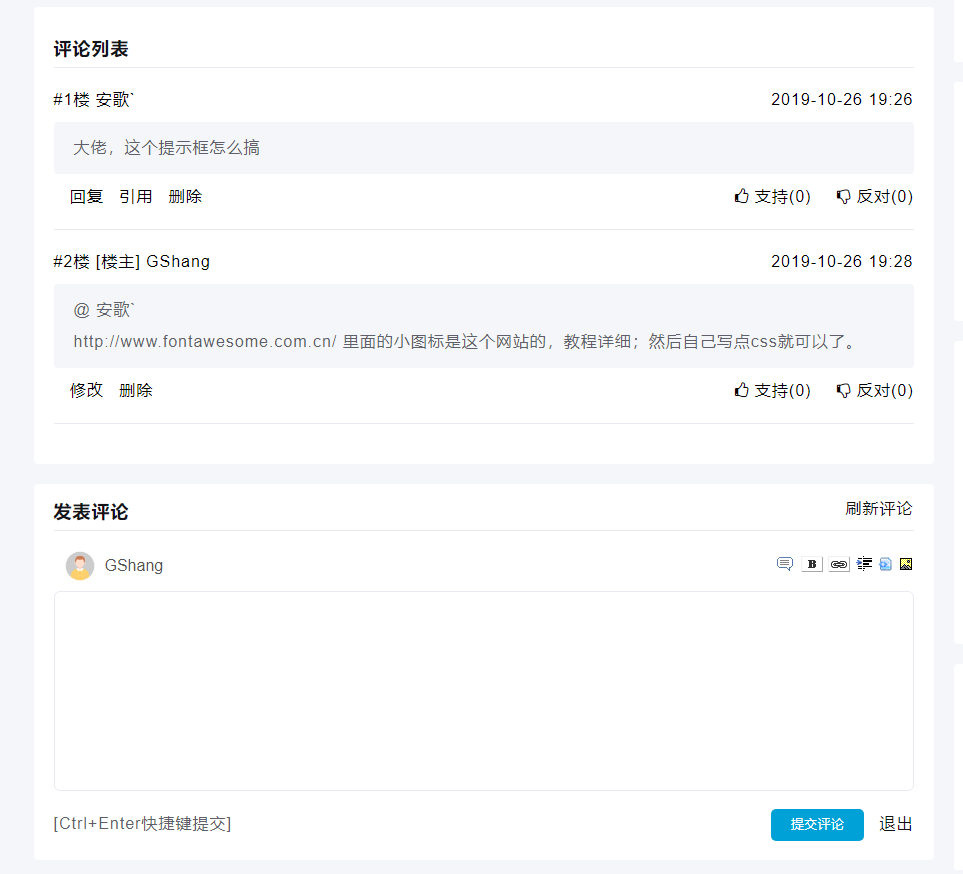
Task: Select the 2019-10-26 19:26 timestamp
Action: pos(842,99)
